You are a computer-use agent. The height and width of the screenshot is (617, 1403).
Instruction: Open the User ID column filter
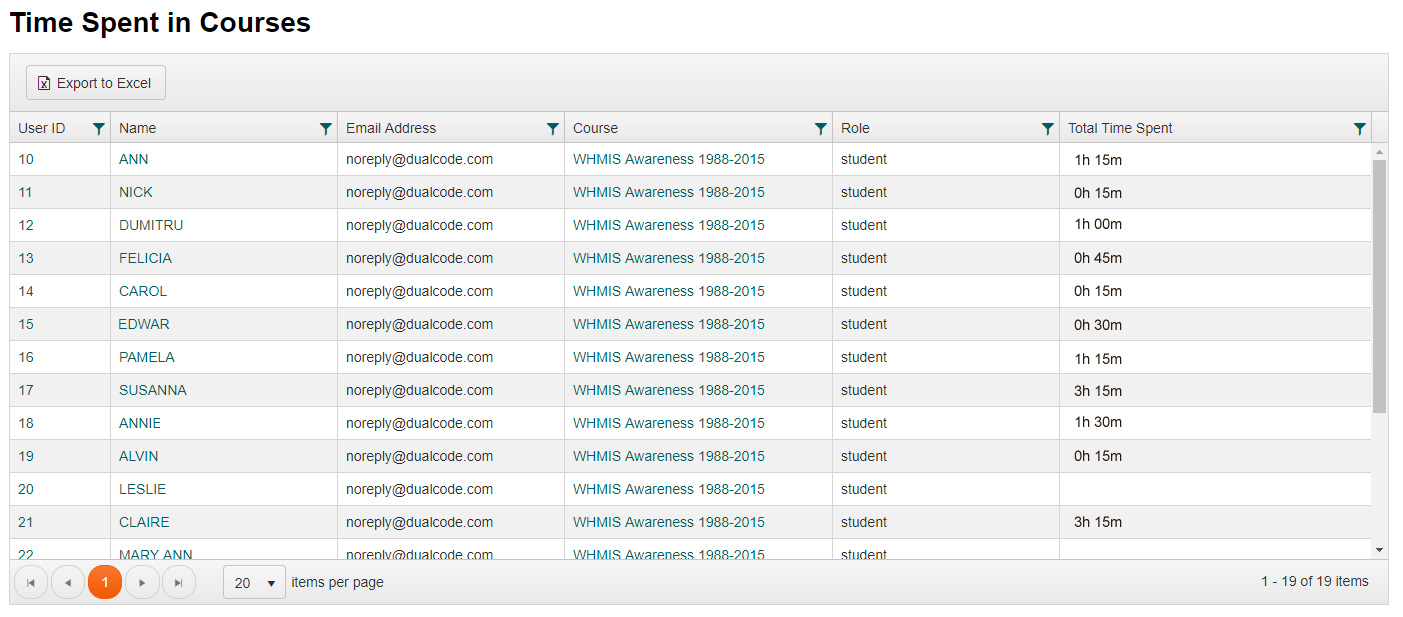[x=98, y=128]
